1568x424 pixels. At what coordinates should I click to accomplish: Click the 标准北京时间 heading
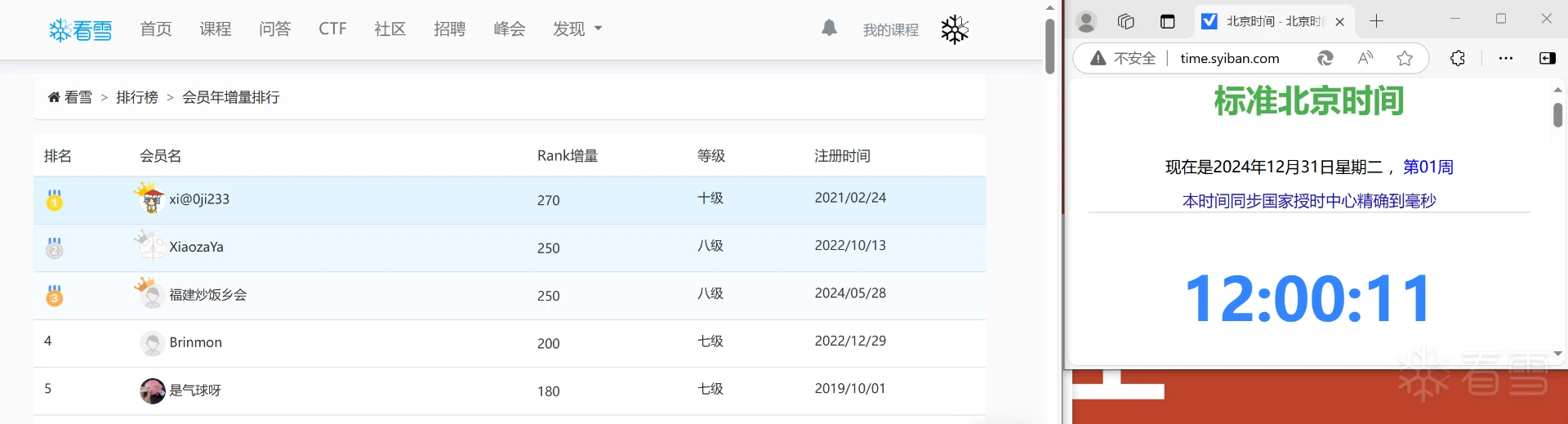click(x=1308, y=100)
